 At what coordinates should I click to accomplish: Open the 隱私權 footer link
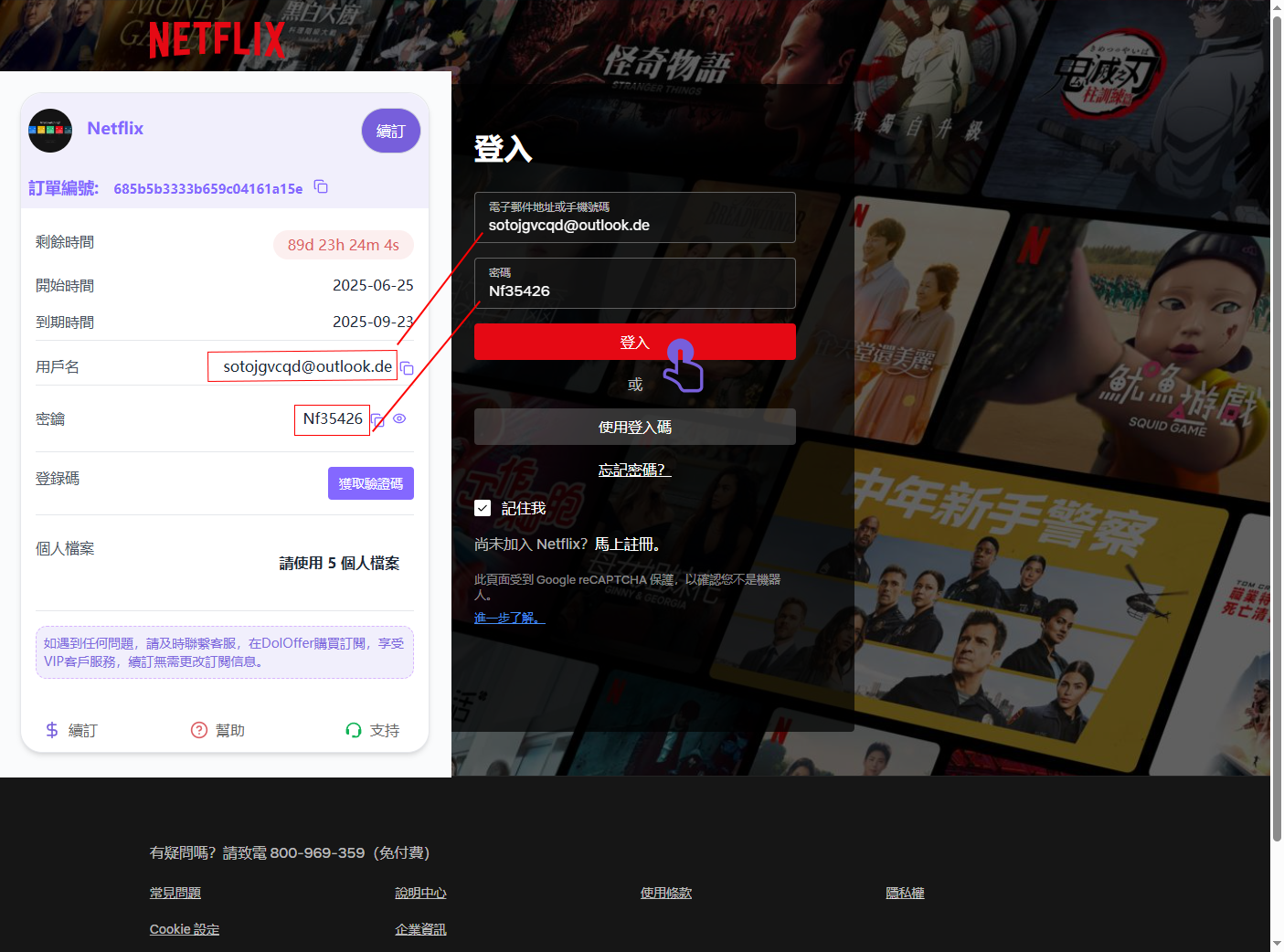905,893
